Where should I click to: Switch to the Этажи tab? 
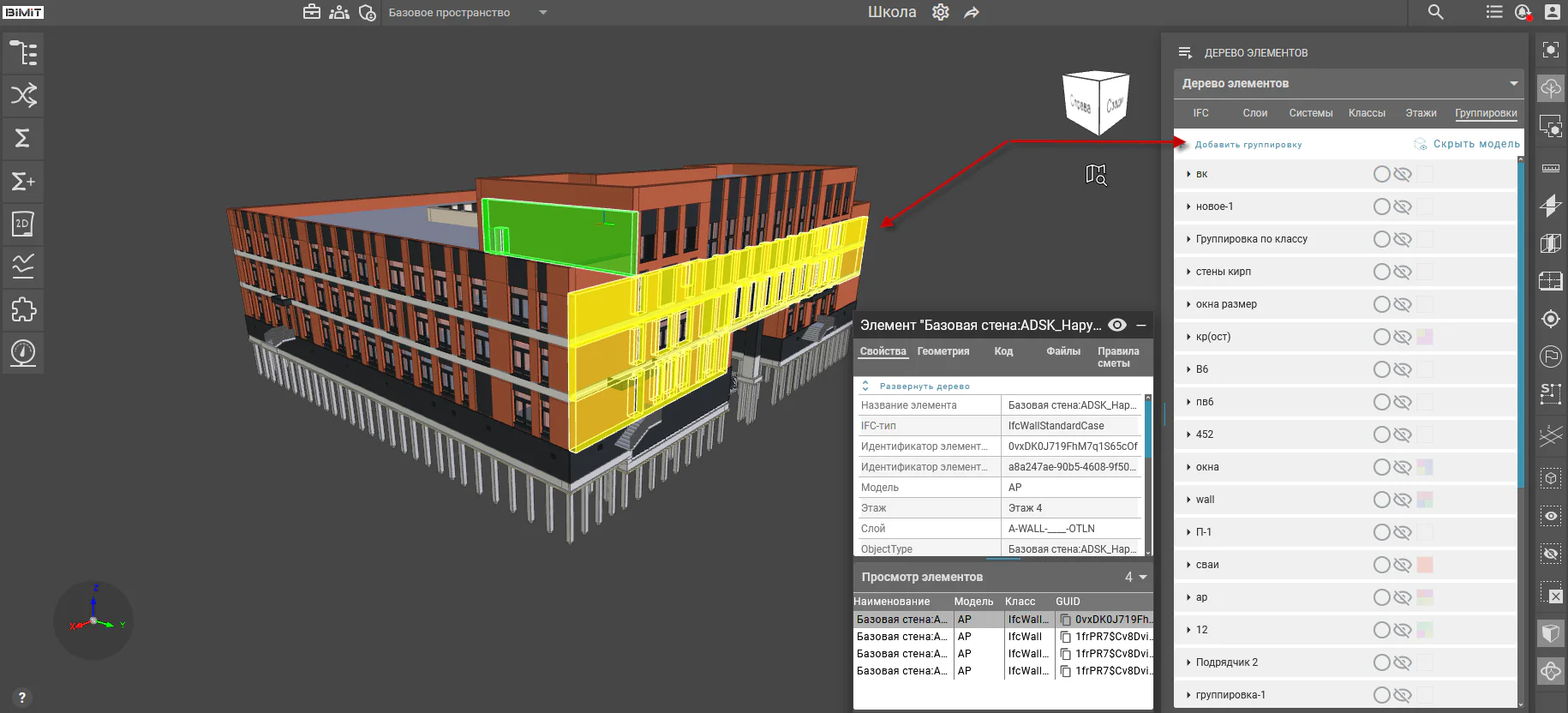point(1421,113)
